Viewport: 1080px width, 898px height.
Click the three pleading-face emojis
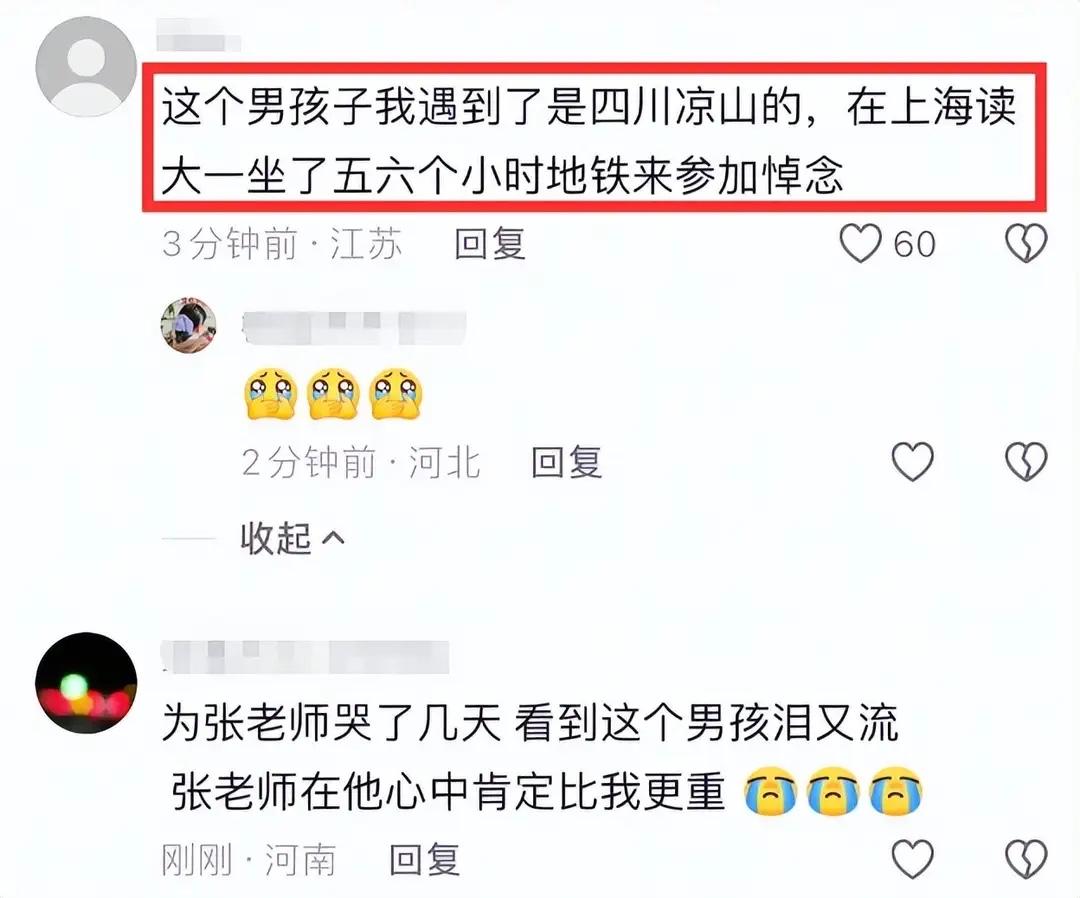click(333, 394)
